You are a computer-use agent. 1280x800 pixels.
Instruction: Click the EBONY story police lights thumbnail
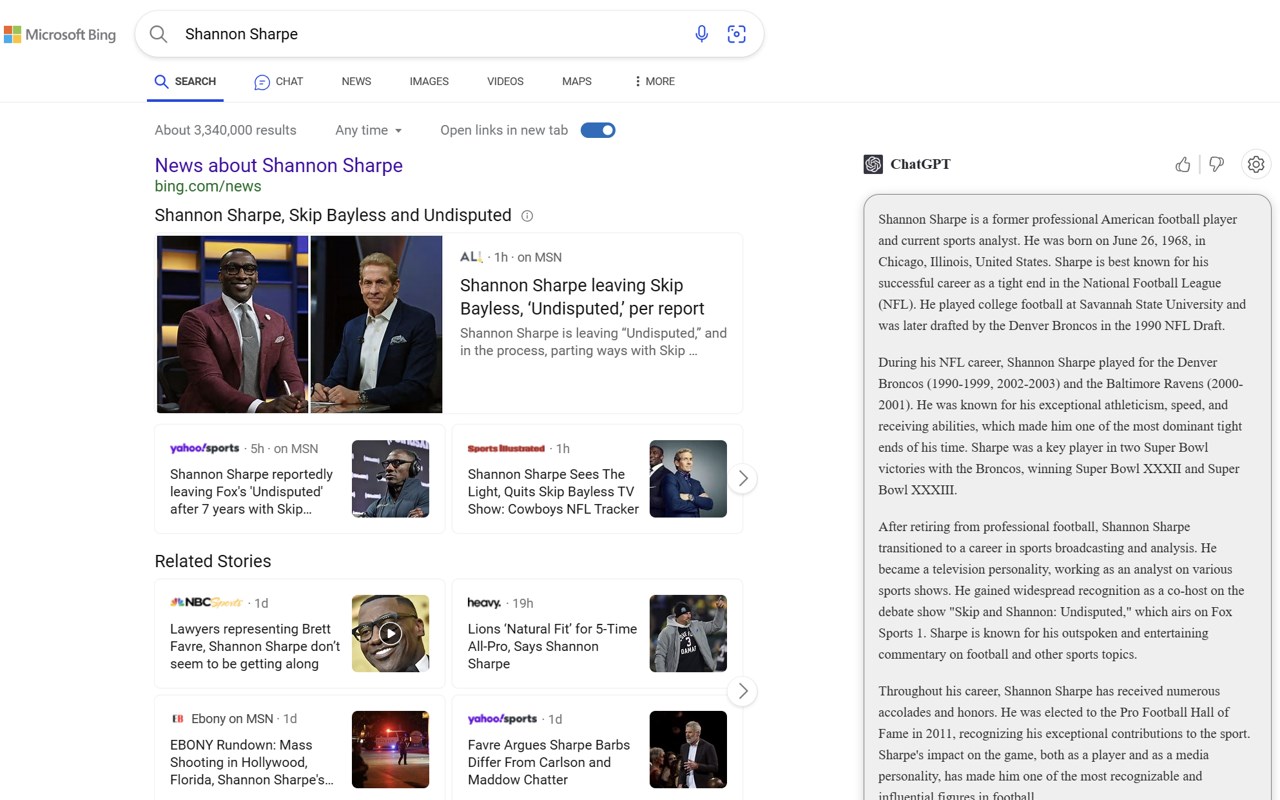pyautogui.click(x=390, y=750)
